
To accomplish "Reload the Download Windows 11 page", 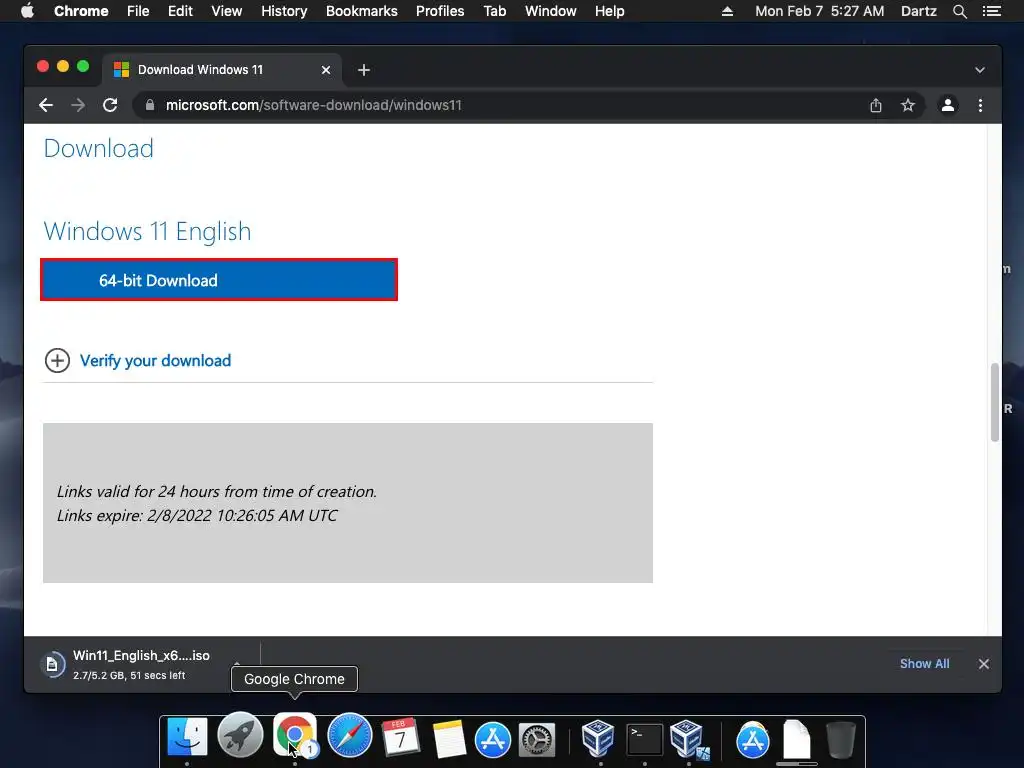I will click(x=110, y=105).
